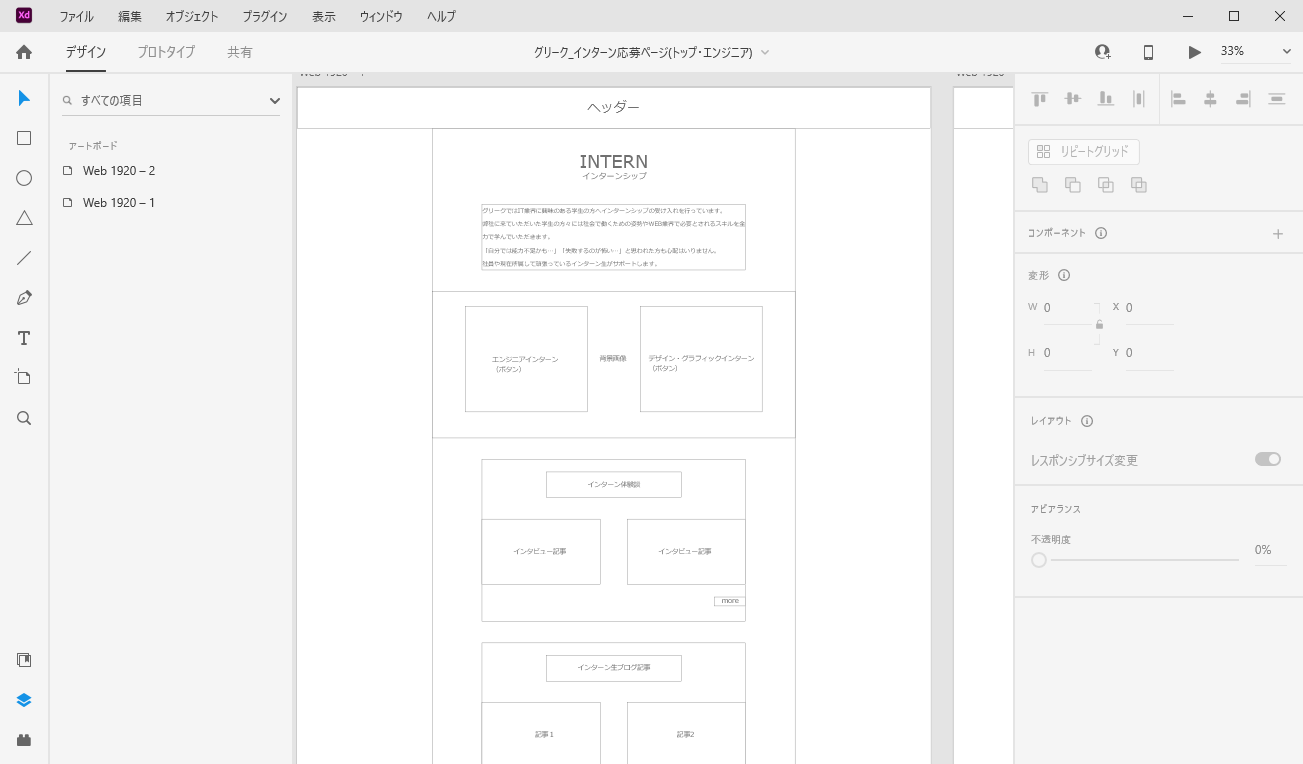The height and width of the screenshot is (764, 1303).
Task: Click the Exclude overlap boolean icon
Action: [x=1139, y=184]
